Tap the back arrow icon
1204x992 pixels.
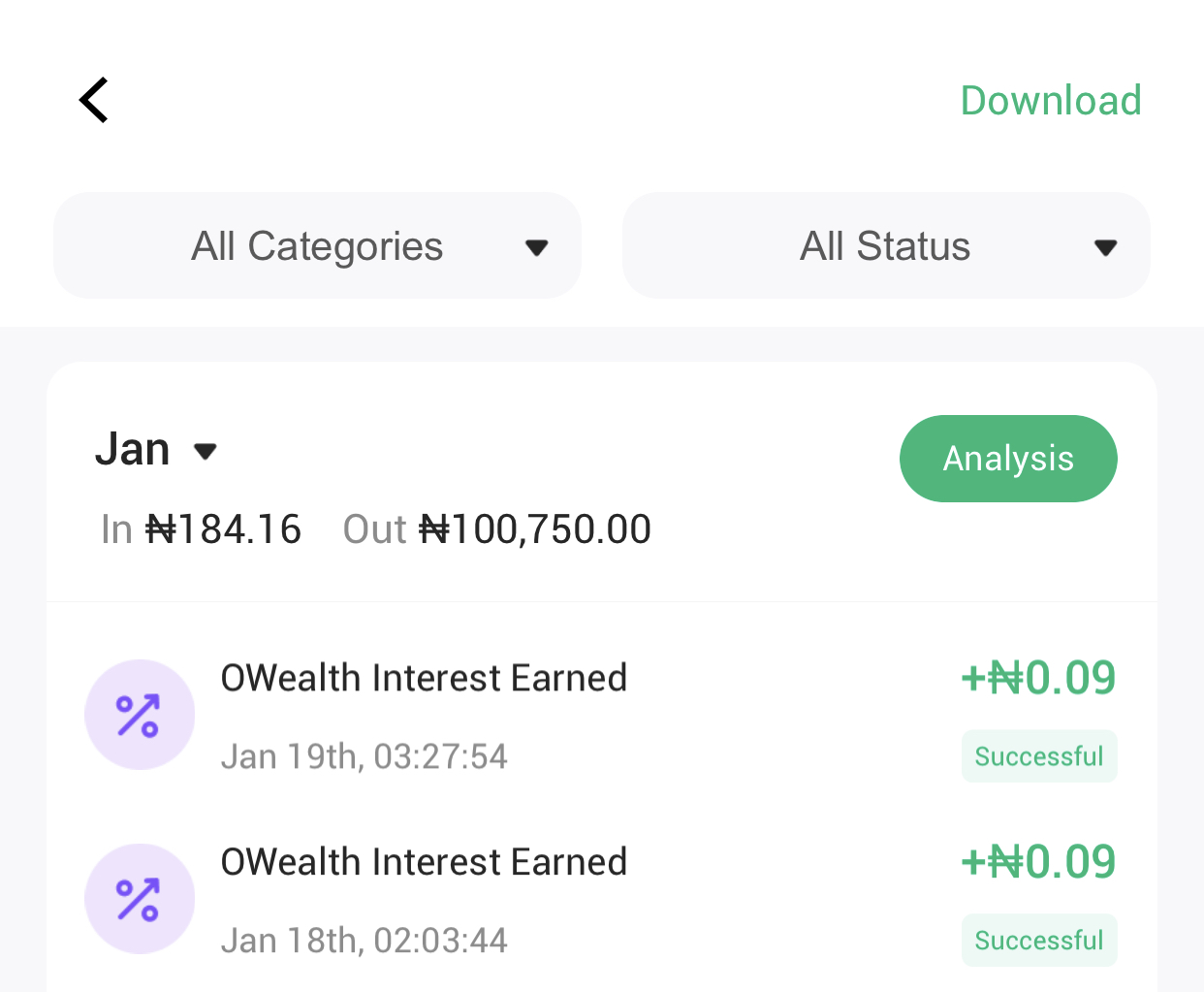coord(94,101)
